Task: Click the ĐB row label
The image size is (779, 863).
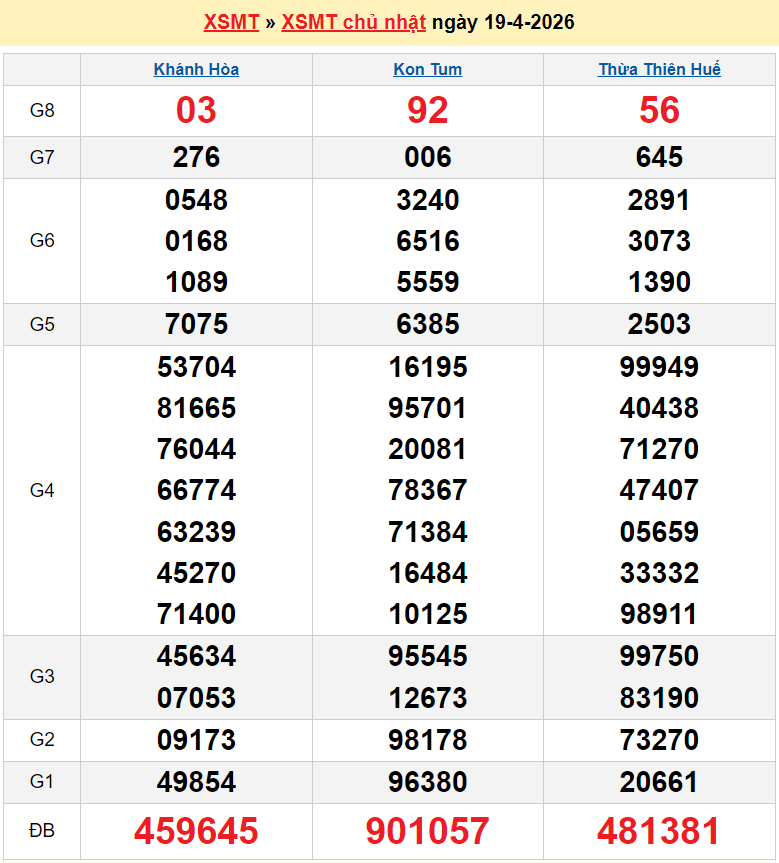Action: point(42,831)
